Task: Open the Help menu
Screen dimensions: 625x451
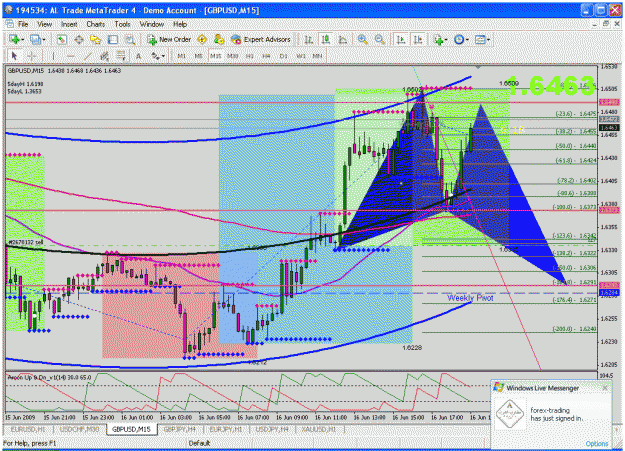Action: pos(180,24)
